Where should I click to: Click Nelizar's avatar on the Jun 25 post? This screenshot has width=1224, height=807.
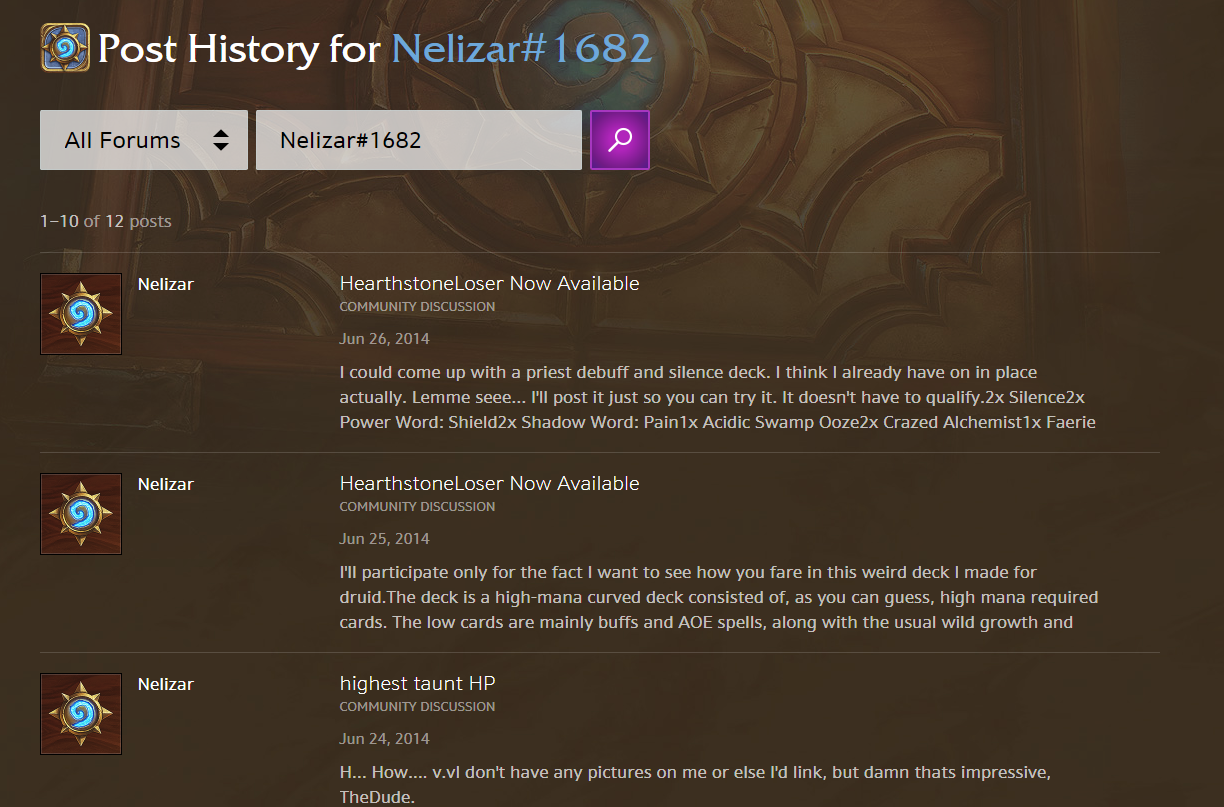81,514
